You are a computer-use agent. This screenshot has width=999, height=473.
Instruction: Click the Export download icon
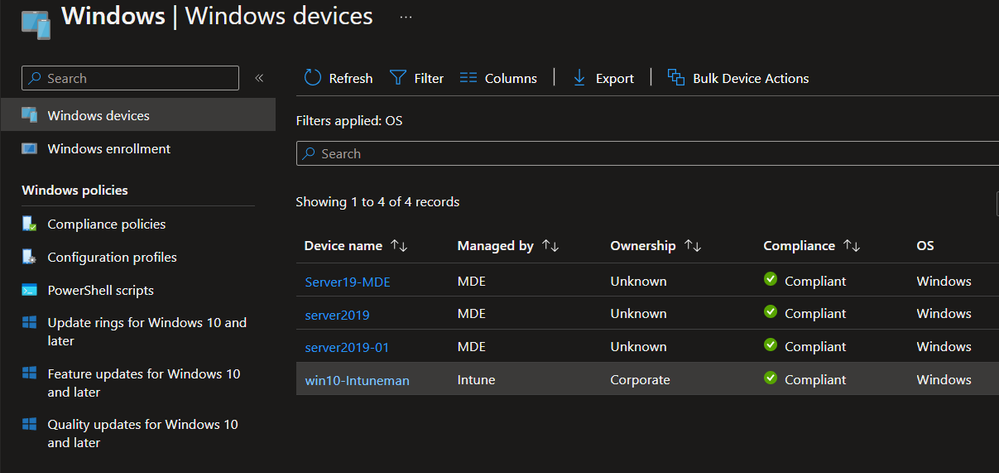click(x=579, y=78)
